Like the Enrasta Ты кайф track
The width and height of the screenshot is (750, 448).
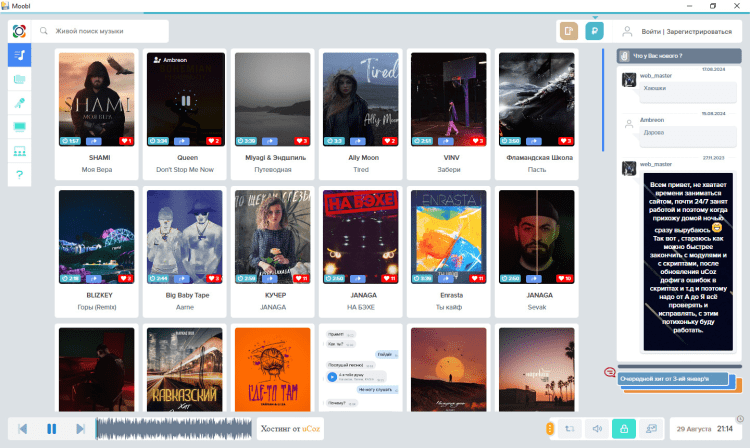pyautogui.click(x=478, y=279)
